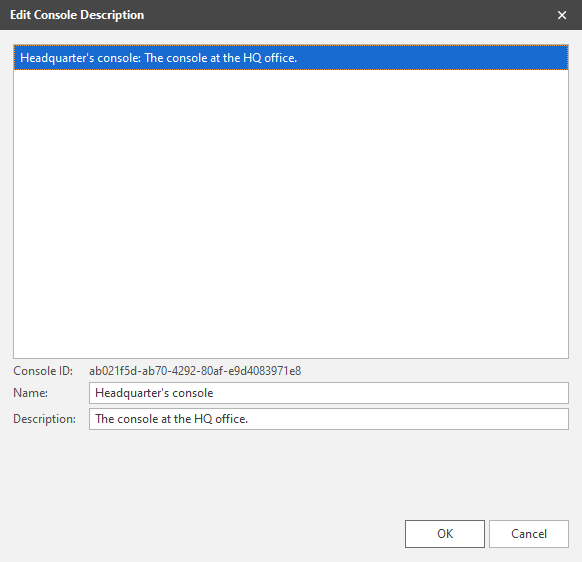Place cursor in the Headquarter's console name text
The height and width of the screenshot is (562, 582).
pyautogui.click(x=154, y=393)
